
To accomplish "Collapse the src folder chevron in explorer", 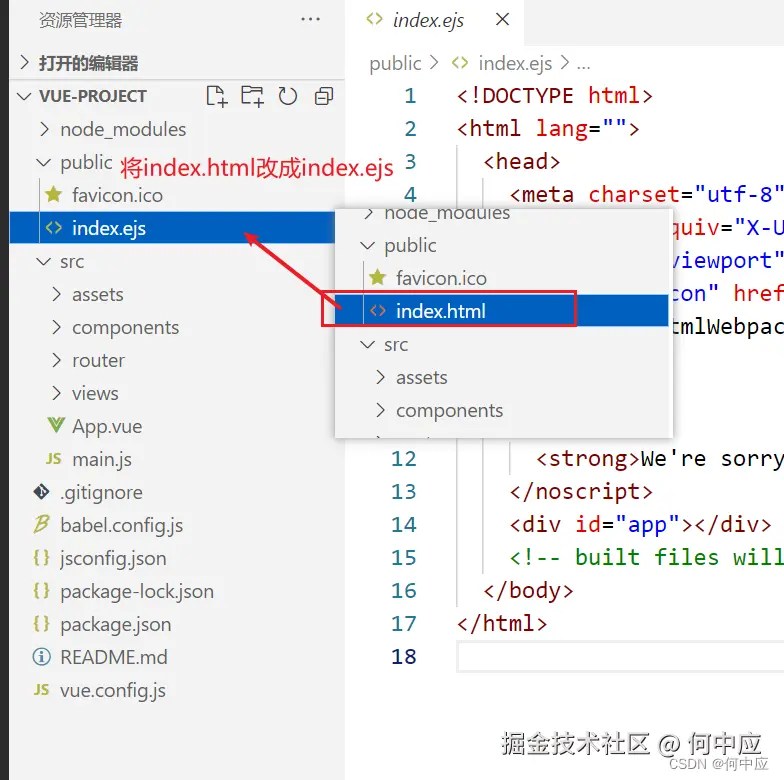I will [x=44, y=262].
